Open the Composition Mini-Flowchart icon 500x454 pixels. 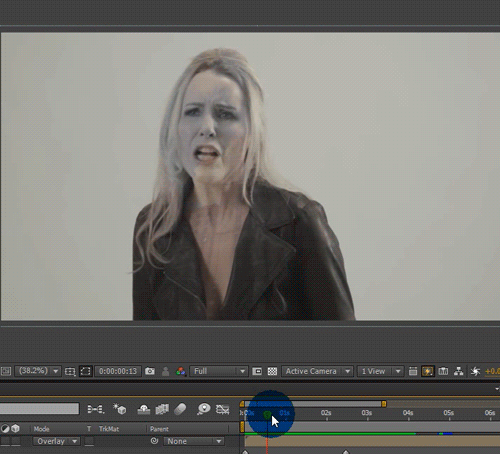96,409
